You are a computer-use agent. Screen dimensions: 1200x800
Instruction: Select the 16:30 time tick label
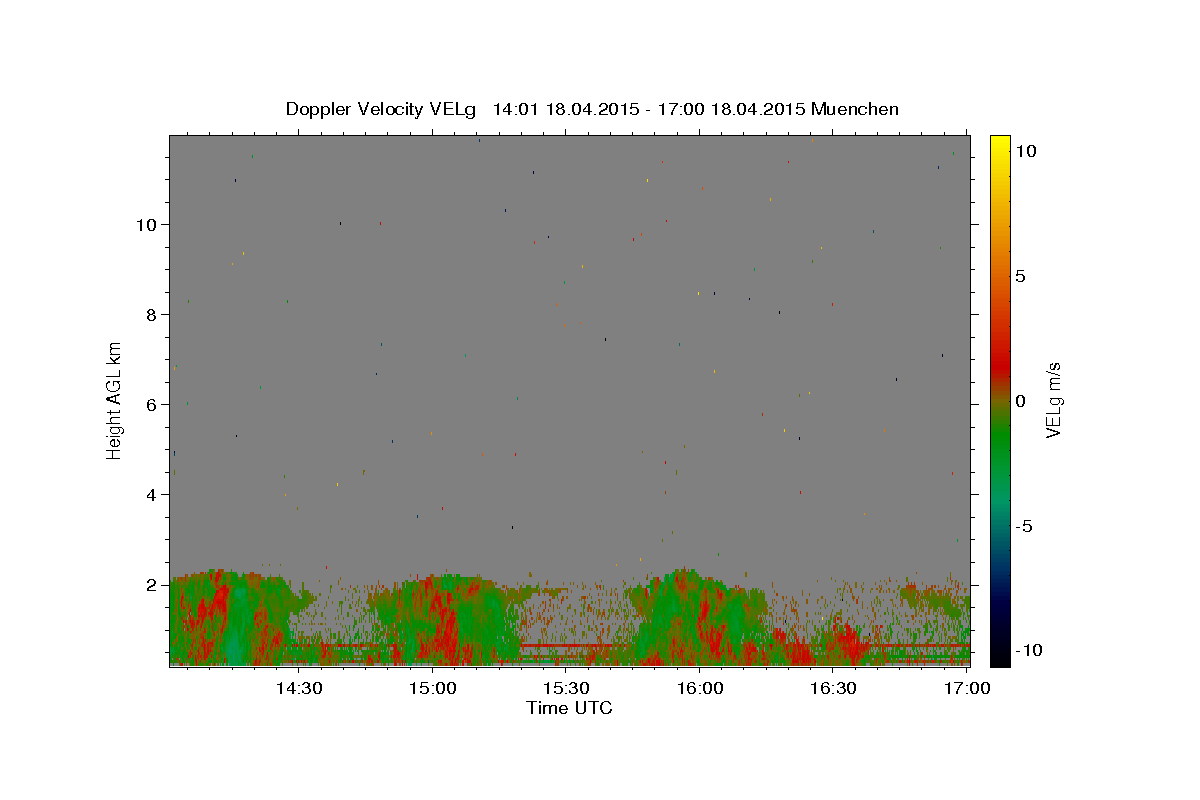click(x=833, y=688)
